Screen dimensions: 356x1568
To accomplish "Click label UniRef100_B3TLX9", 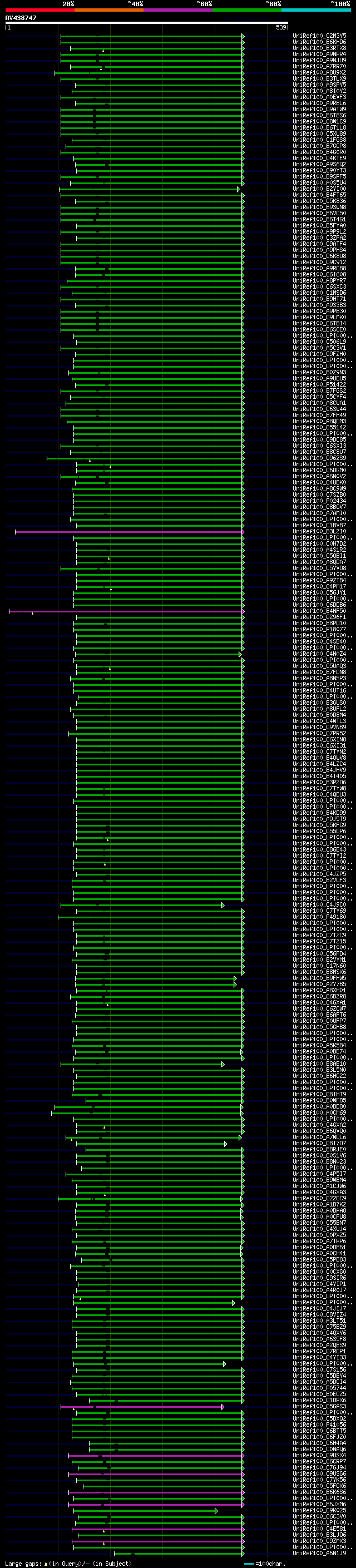I will click(319, 78).
